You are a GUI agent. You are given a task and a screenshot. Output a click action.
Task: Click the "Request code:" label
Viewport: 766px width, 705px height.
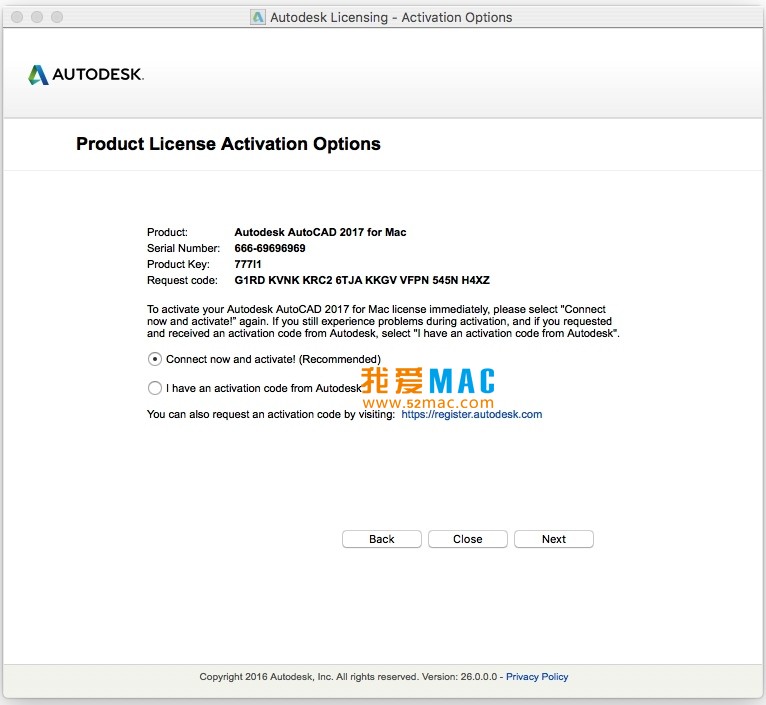pyautogui.click(x=182, y=280)
